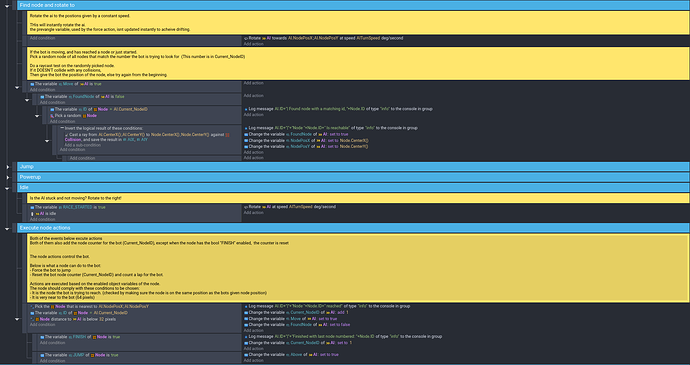Select action 'FoundNode of AI: set to true'
Screen dimensions: 690x365
pos(296,134)
